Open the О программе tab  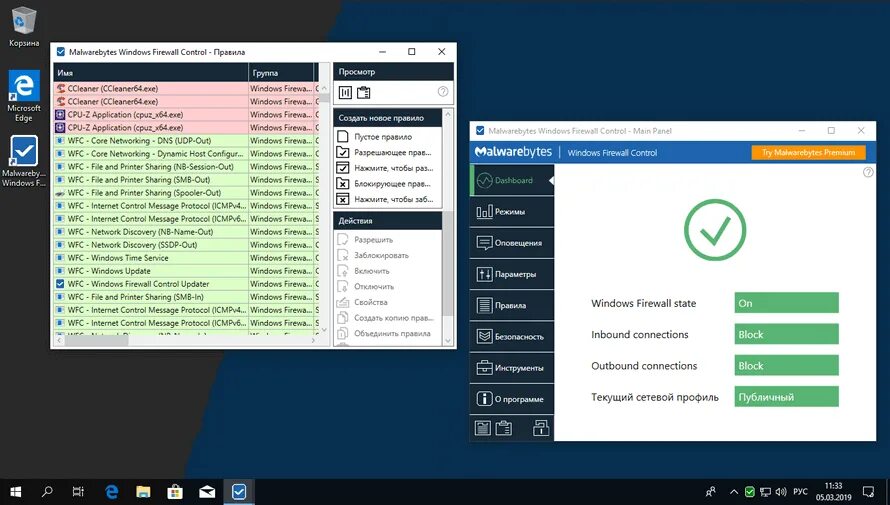click(x=512, y=399)
